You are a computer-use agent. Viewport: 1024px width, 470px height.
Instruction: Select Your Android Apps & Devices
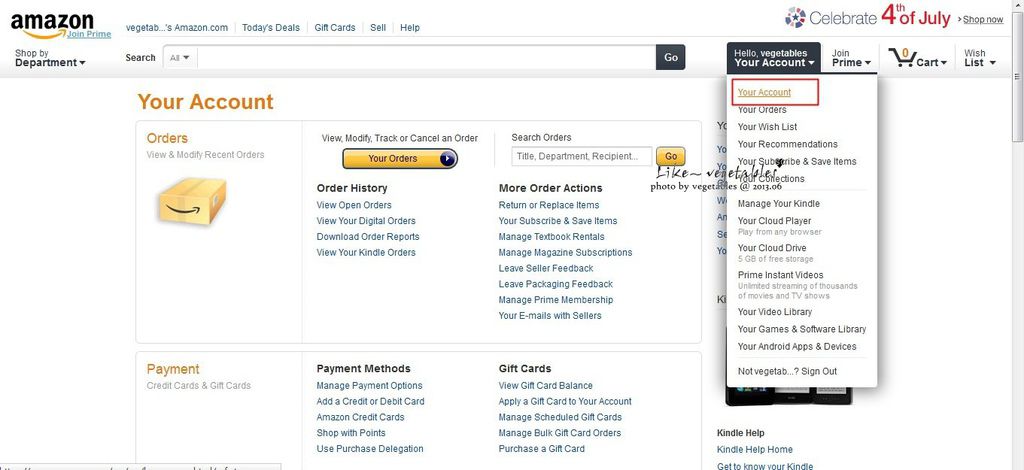click(x=797, y=347)
